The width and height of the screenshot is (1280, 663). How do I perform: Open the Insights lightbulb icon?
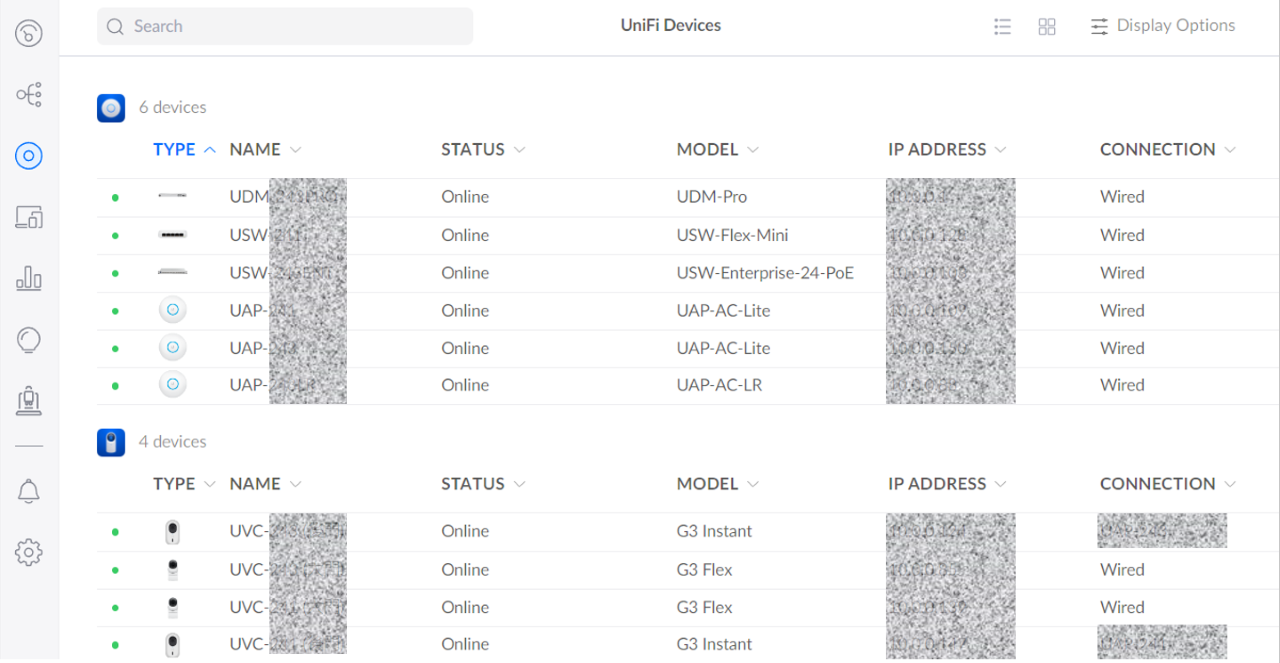[x=29, y=340]
